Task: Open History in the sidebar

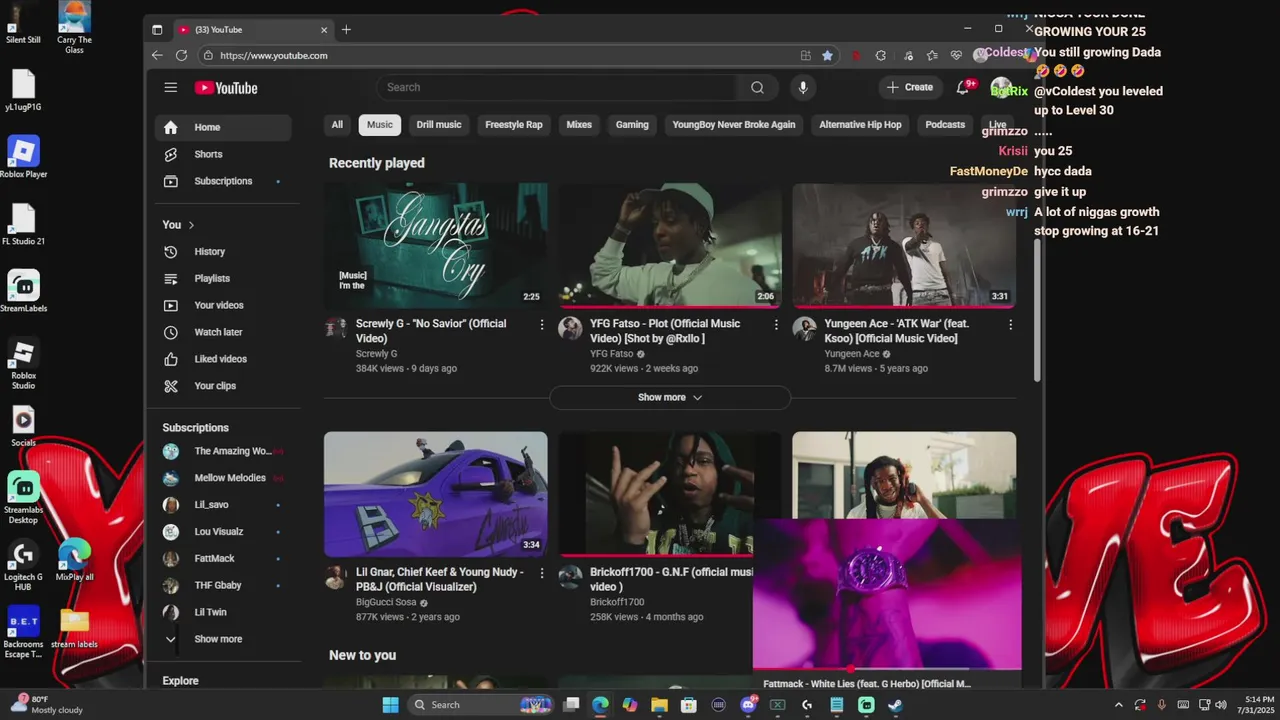Action: click(x=222, y=252)
